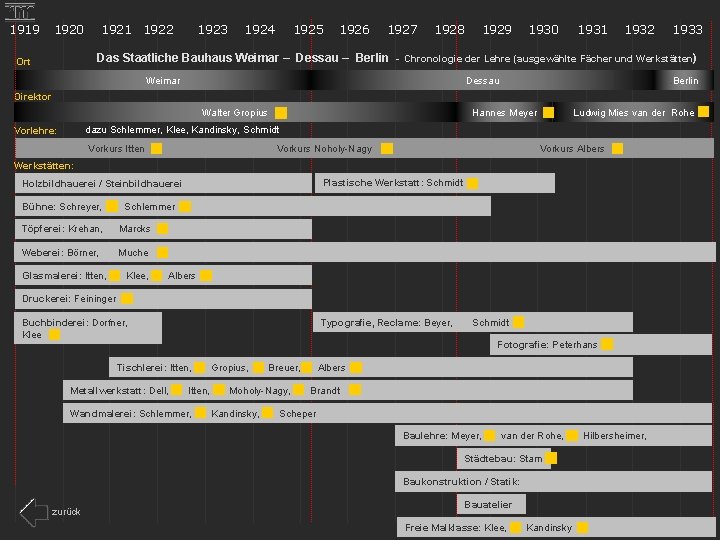Click the Dessau location bar
The height and width of the screenshot is (540, 720).
pos(483,80)
